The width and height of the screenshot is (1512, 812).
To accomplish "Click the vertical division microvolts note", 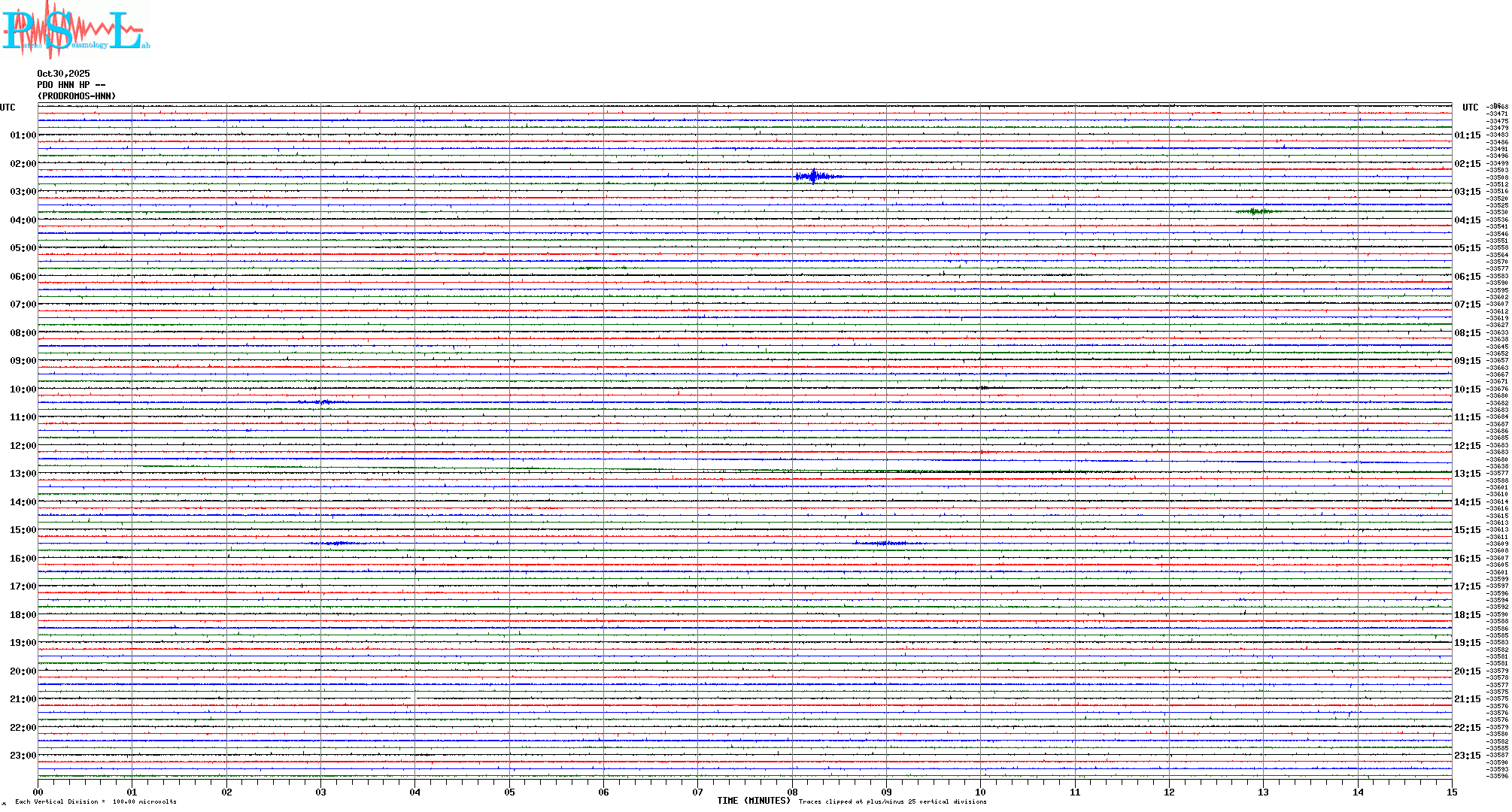I will pyautogui.click(x=96, y=801).
